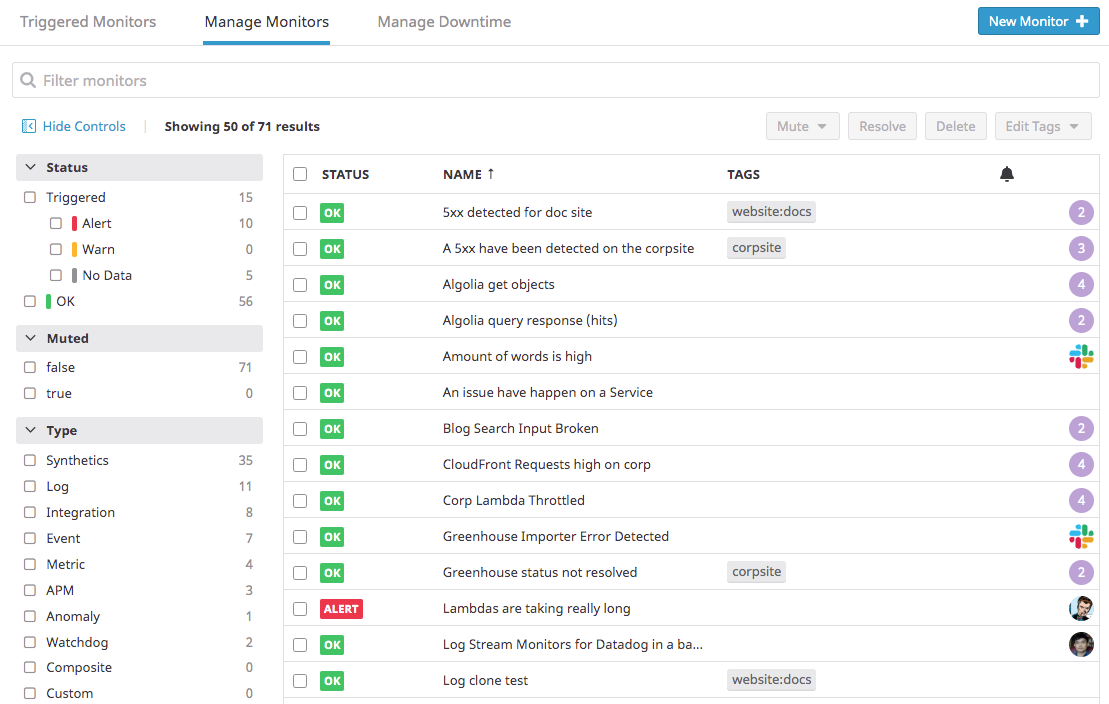This screenshot has height=704, width=1109.
Task: Switch to Triggered Monitors tab
Action: (x=88, y=22)
